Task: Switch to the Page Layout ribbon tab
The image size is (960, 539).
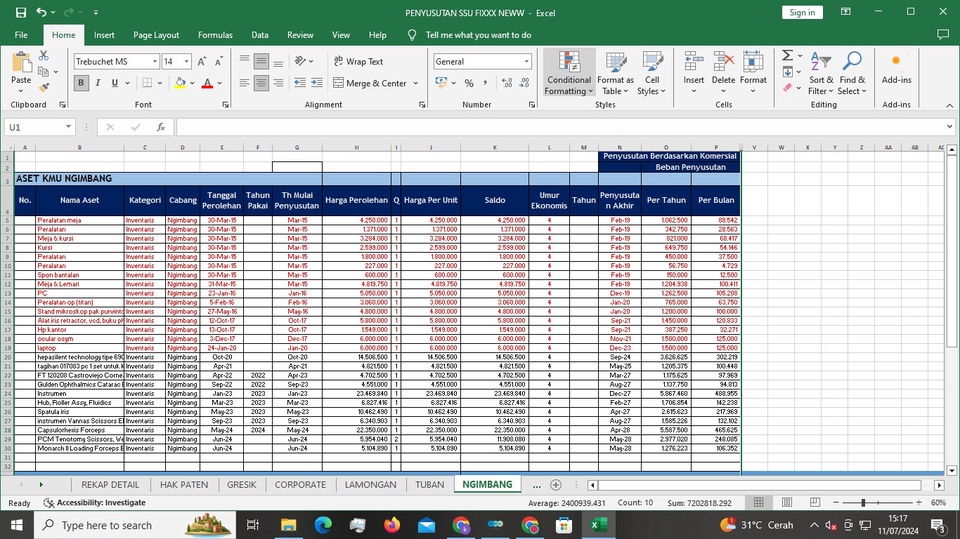Action: point(155,35)
